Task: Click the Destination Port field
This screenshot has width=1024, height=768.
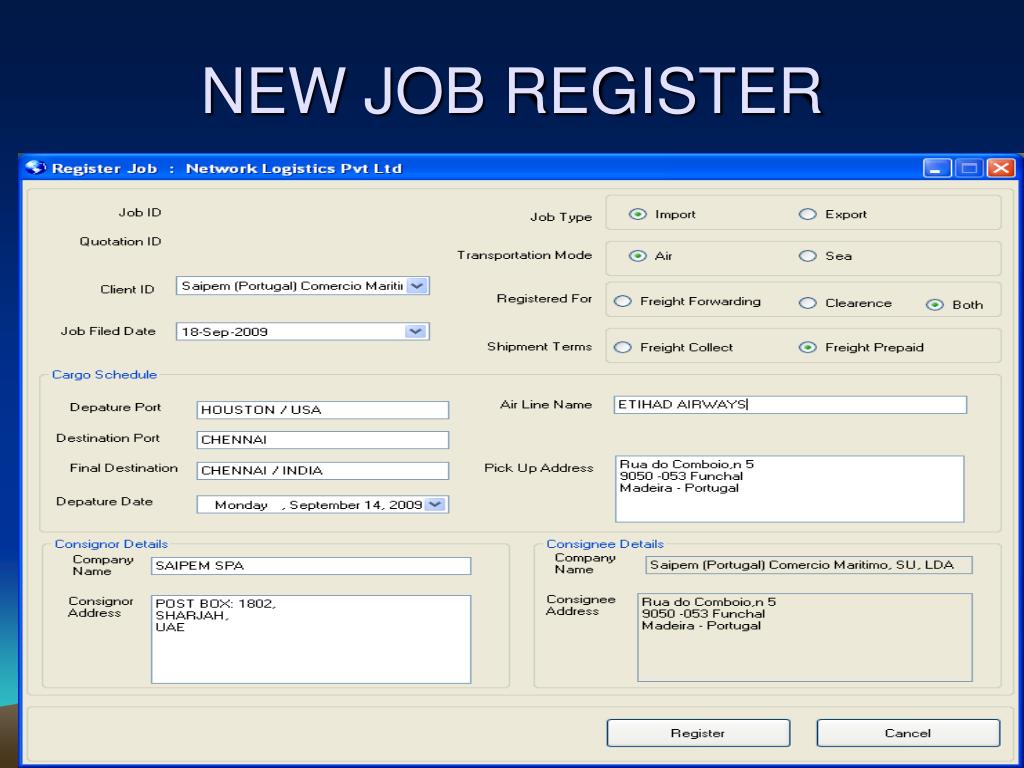Action: tap(323, 440)
